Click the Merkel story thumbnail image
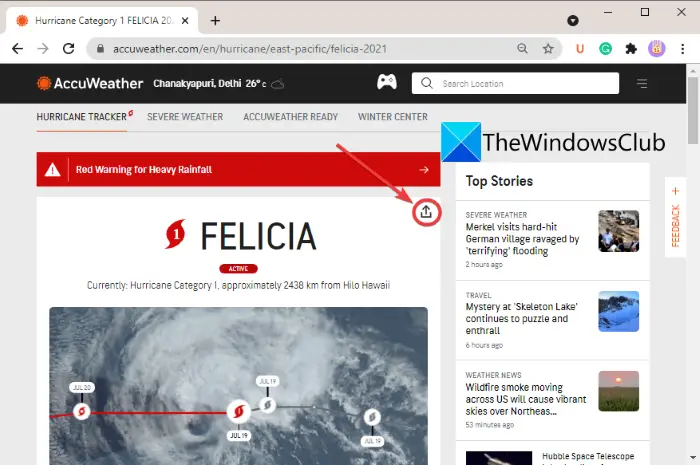The height and width of the screenshot is (465, 700). coord(619,231)
